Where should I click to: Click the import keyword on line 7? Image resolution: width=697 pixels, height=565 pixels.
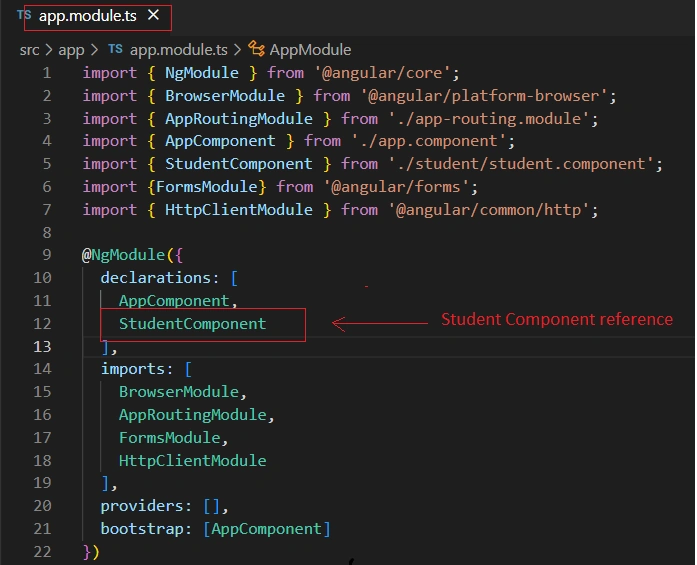click(x=109, y=210)
